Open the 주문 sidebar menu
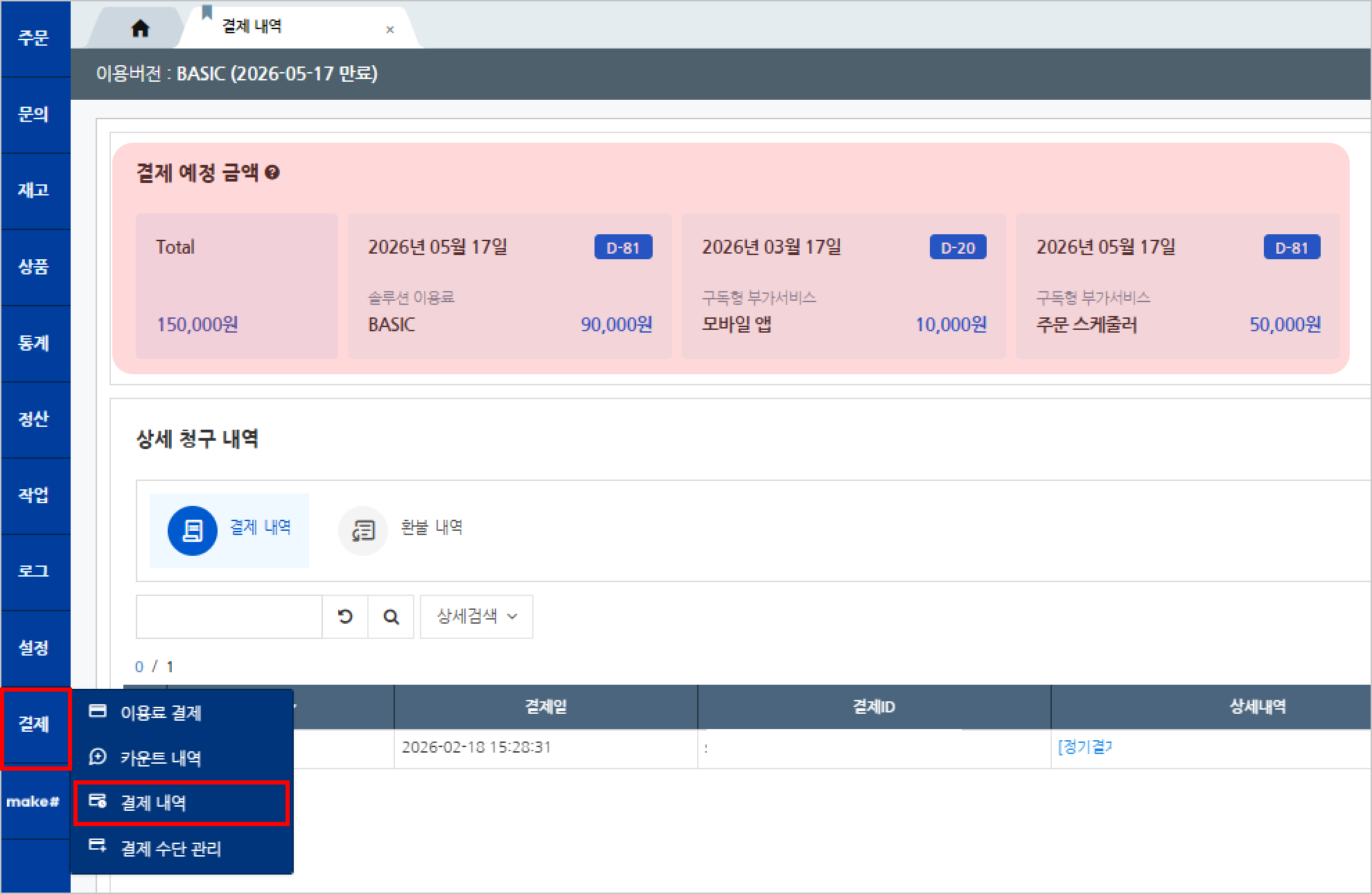 click(34, 38)
